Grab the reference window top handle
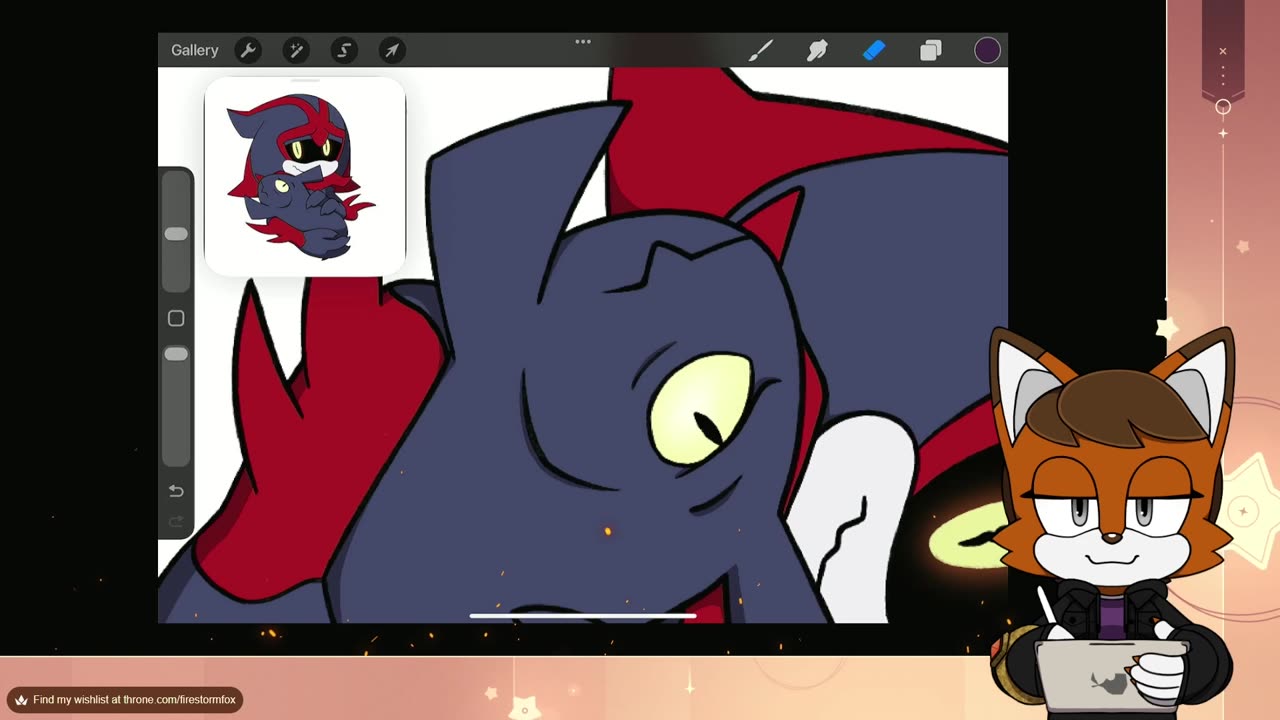This screenshot has height=720, width=1280. click(304, 80)
